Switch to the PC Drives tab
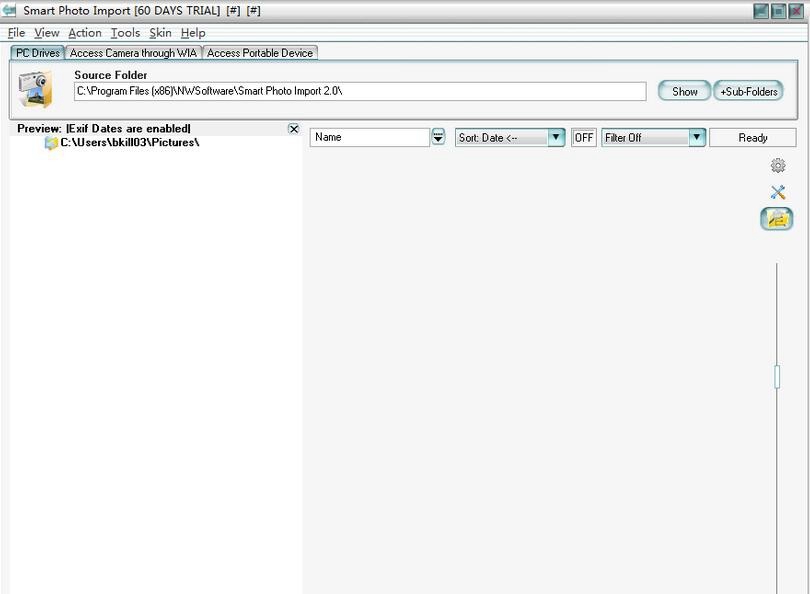810x594 pixels. (x=38, y=53)
